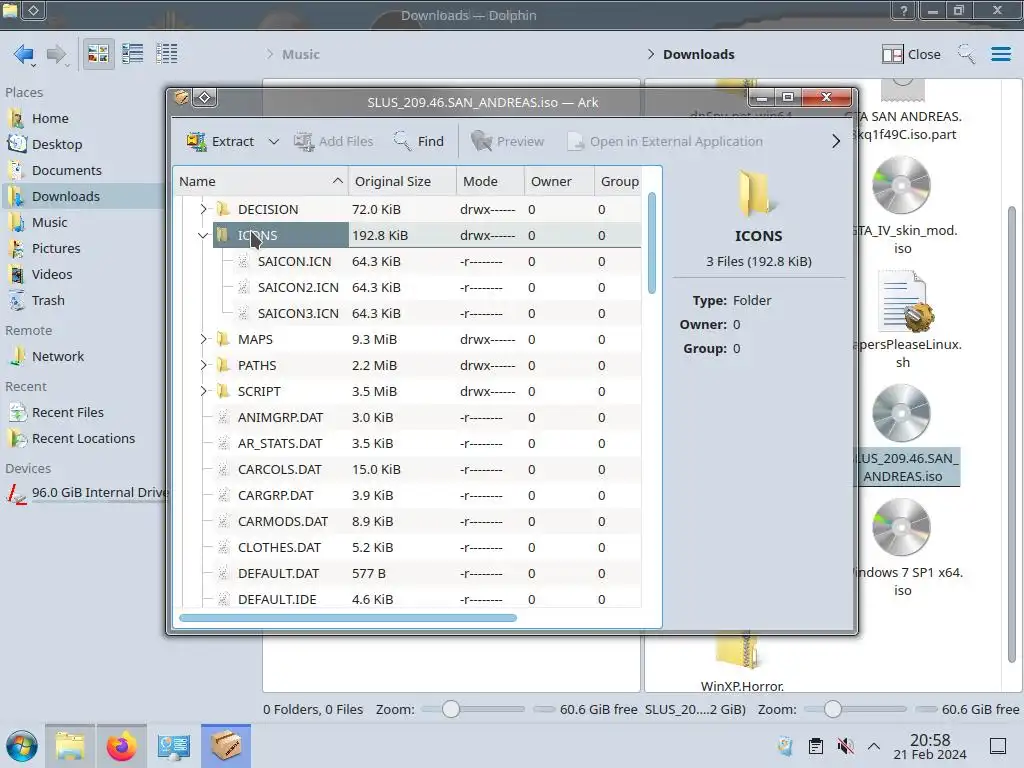Sort by Original Size column
The width and height of the screenshot is (1024, 768).
[x=402, y=182]
